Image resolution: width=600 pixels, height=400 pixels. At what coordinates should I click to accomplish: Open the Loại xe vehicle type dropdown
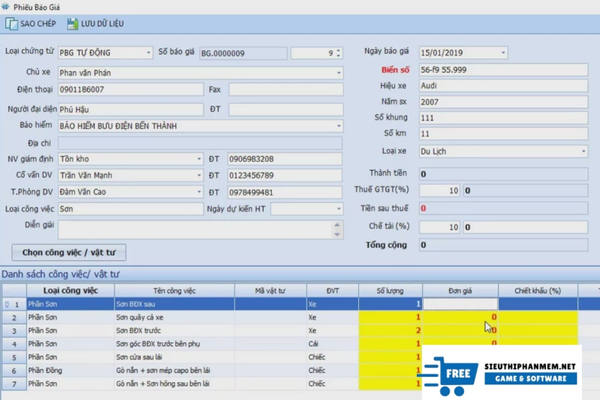click(583, 152)
